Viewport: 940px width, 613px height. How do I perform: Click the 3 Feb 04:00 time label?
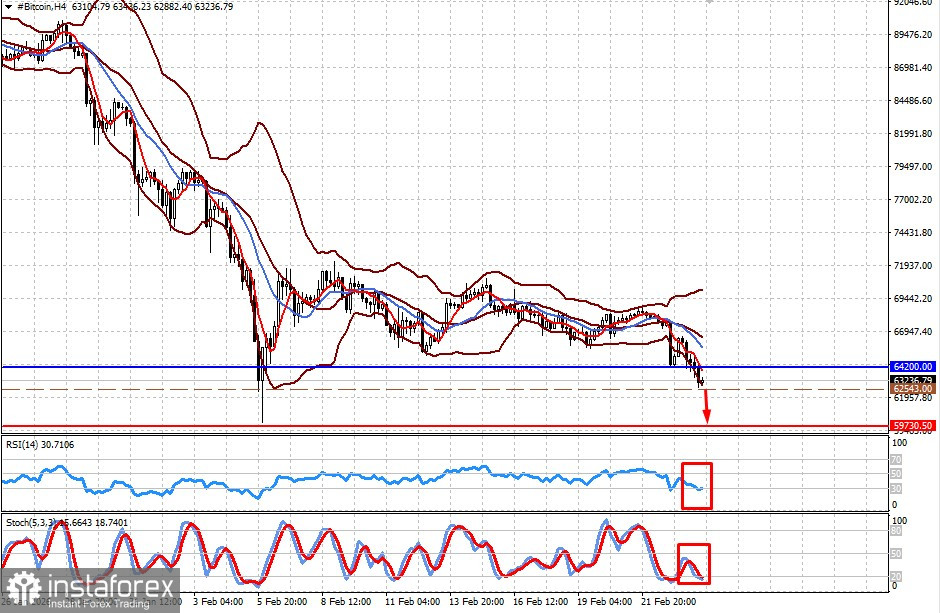218,601
